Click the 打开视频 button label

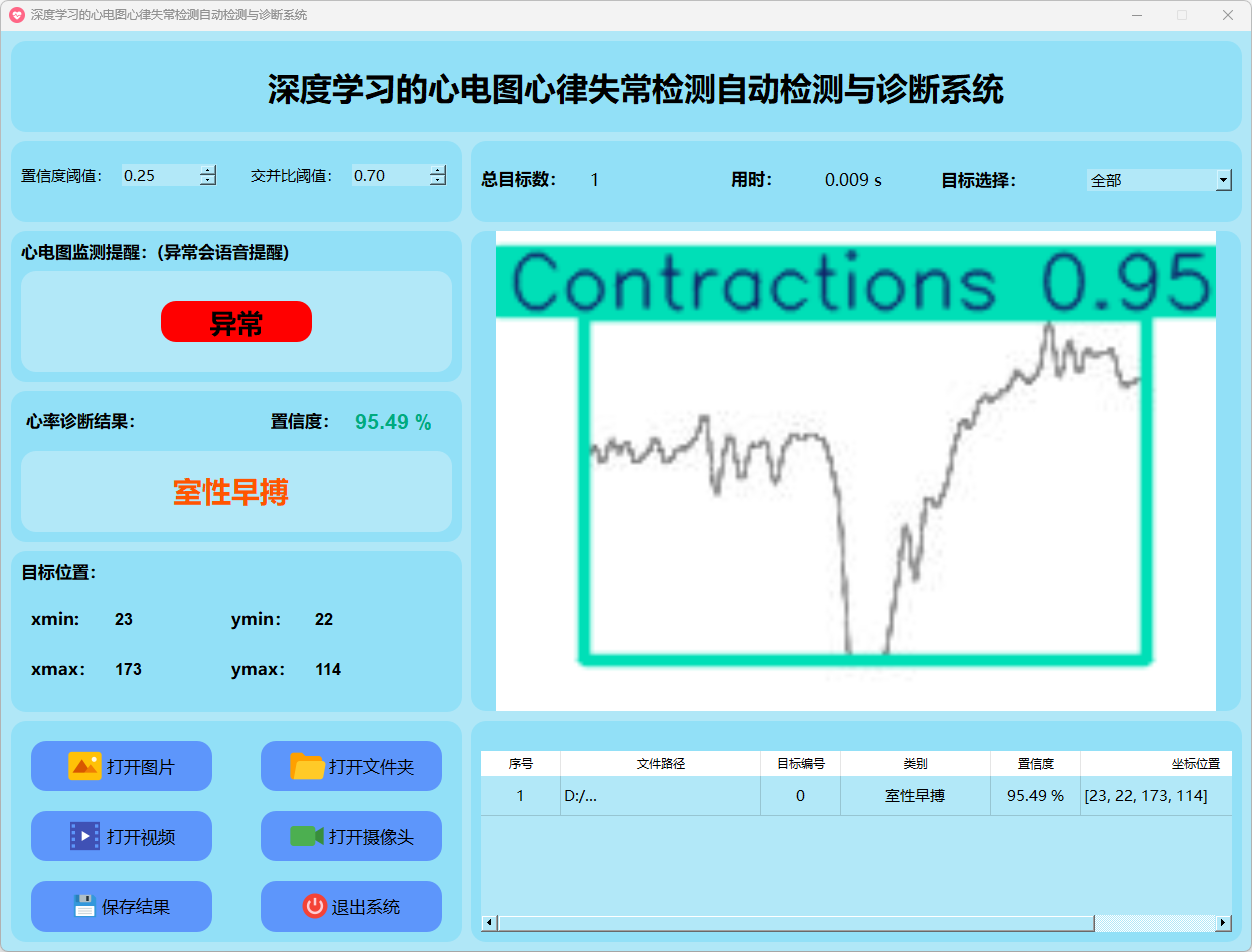coord(141,837)
